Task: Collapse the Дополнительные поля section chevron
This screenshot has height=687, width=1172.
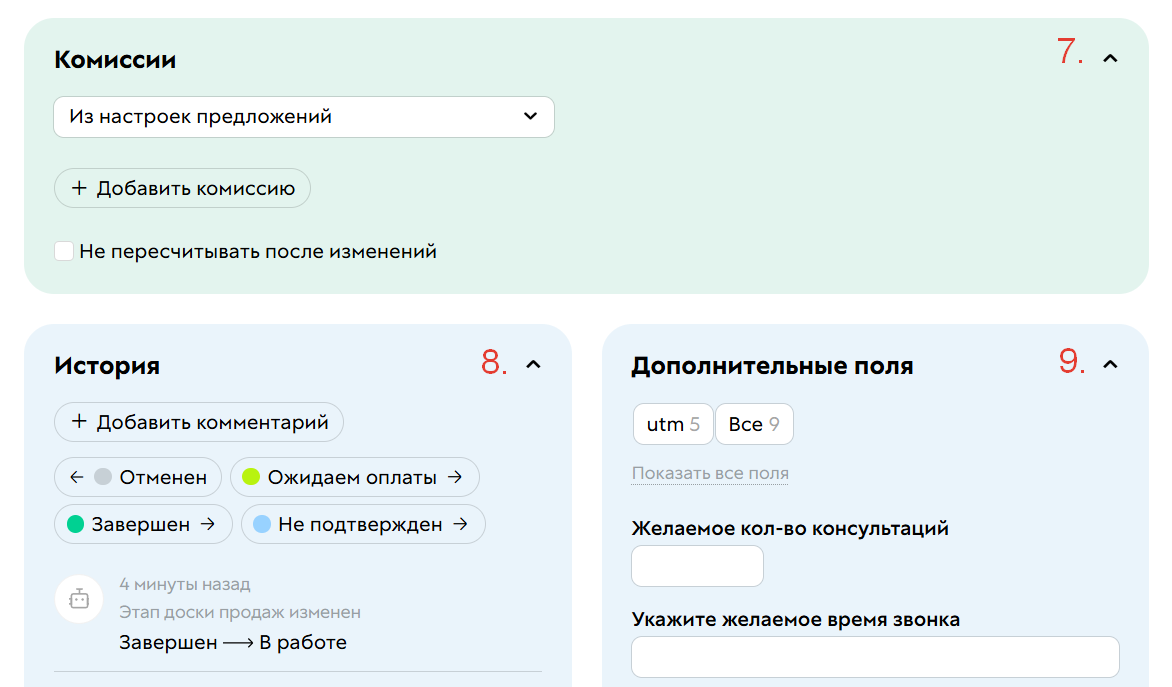Action: pyautogui.click(x=1110, y=365)
